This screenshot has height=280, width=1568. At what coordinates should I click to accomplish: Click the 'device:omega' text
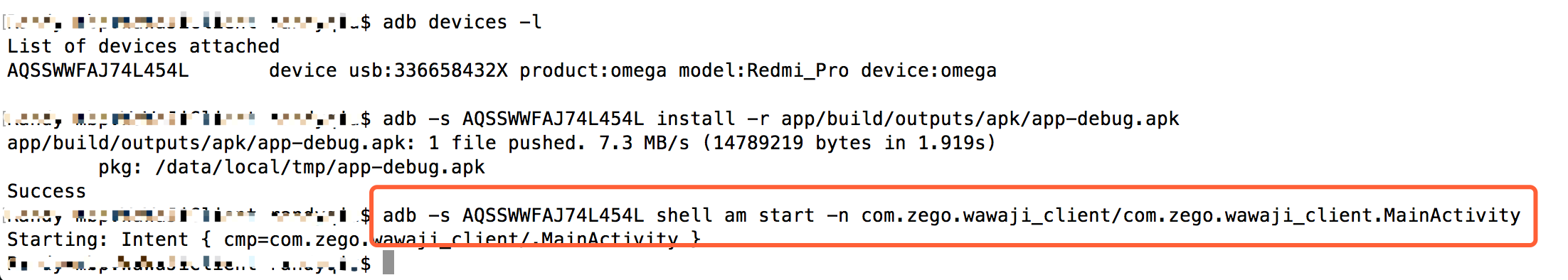(928, 70)
